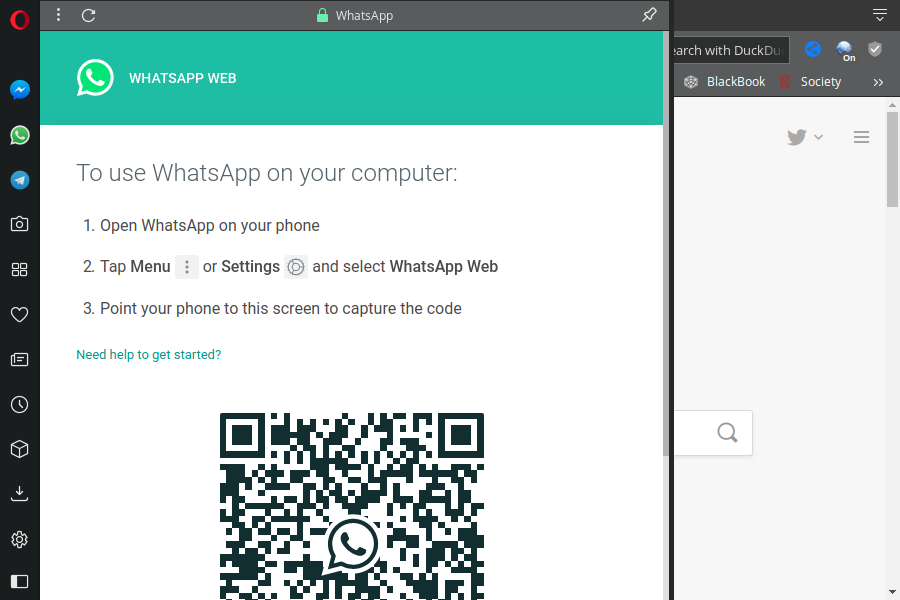The width and height of the screenshot is (900, 600).
Task: Click the blue share icon in address bar
Action: click(x=813, y=49)
